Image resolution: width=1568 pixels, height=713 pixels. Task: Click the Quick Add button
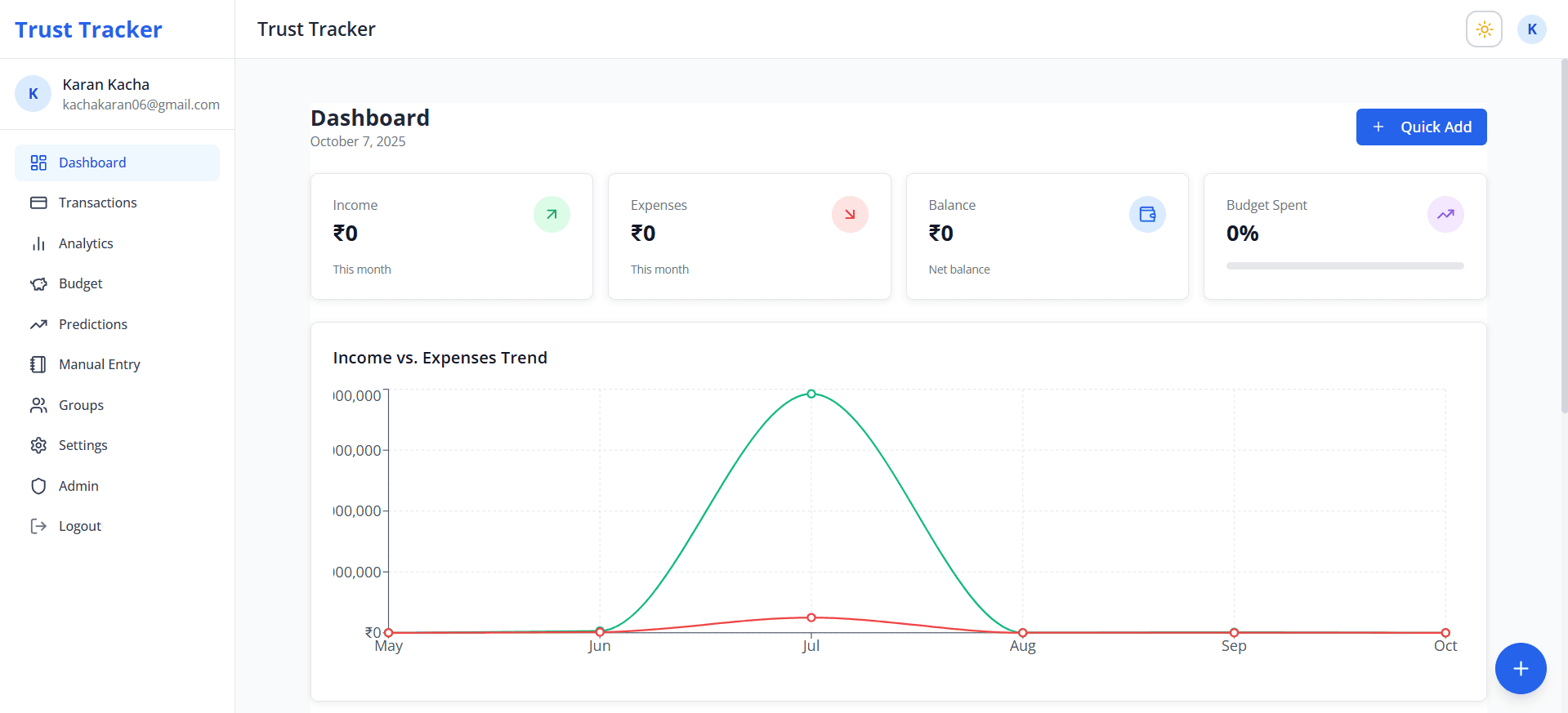click(x=1421, y=127)
